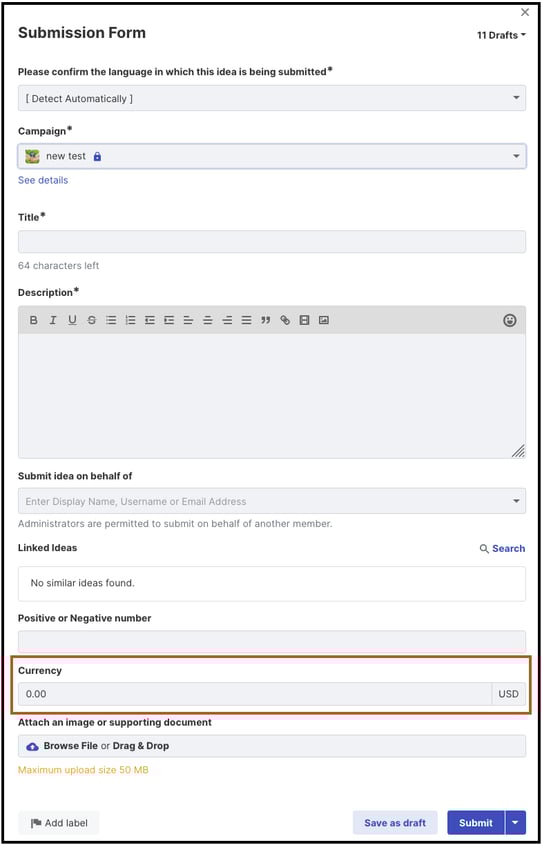Insert a bulleted list in description

[x=111, y=320]
